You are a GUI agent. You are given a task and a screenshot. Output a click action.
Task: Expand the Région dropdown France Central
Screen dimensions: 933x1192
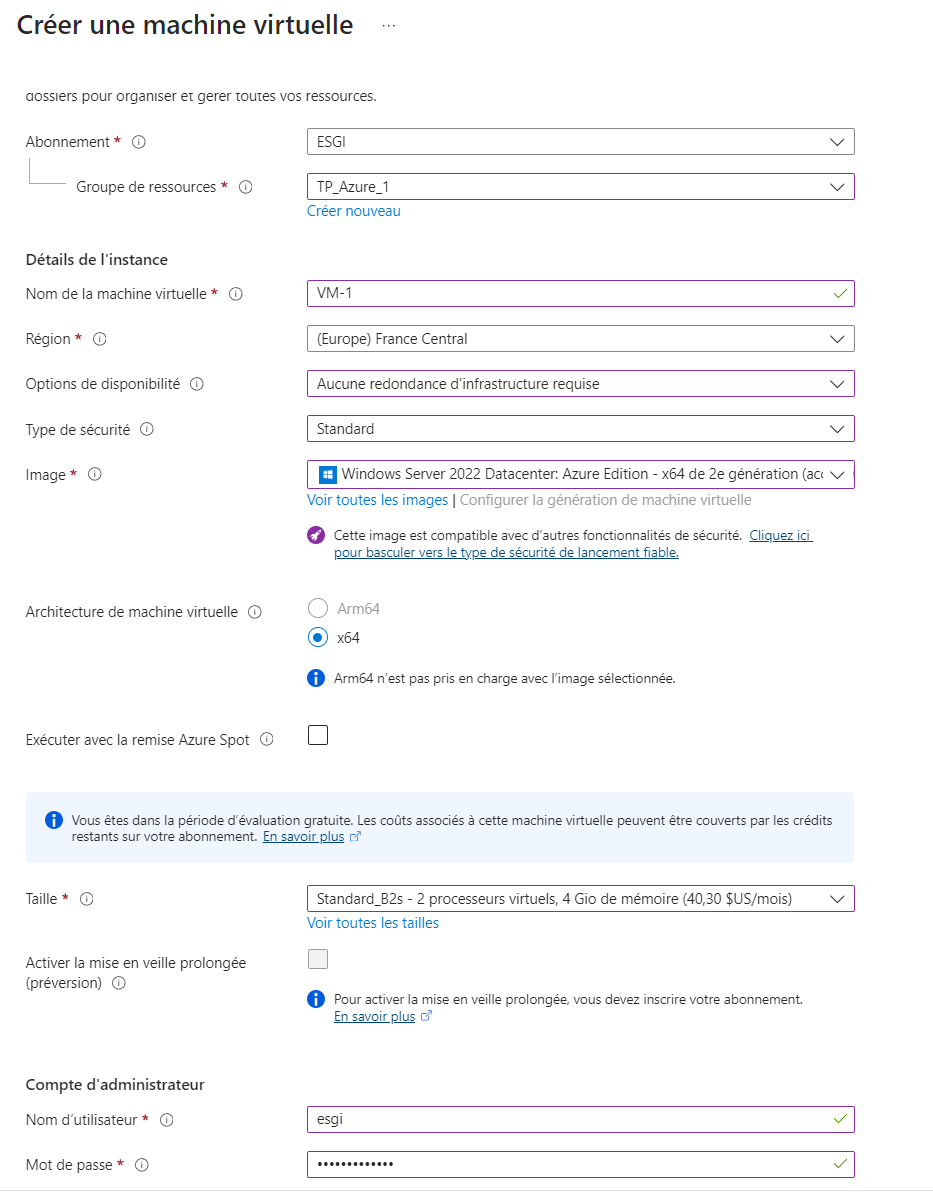[580, 339]
